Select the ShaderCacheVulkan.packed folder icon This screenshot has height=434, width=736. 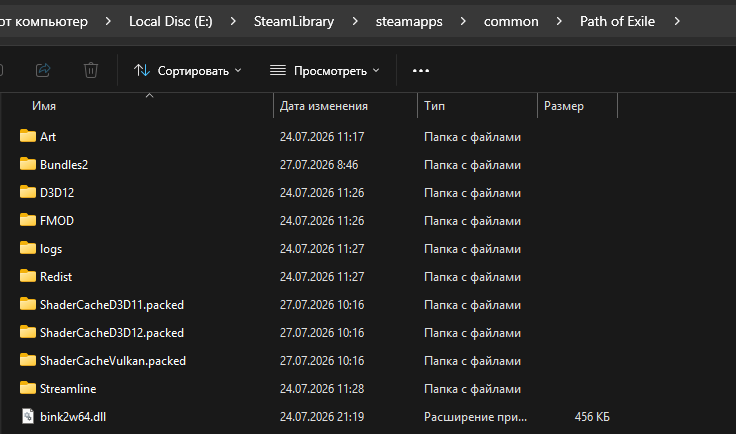(28, 360)
